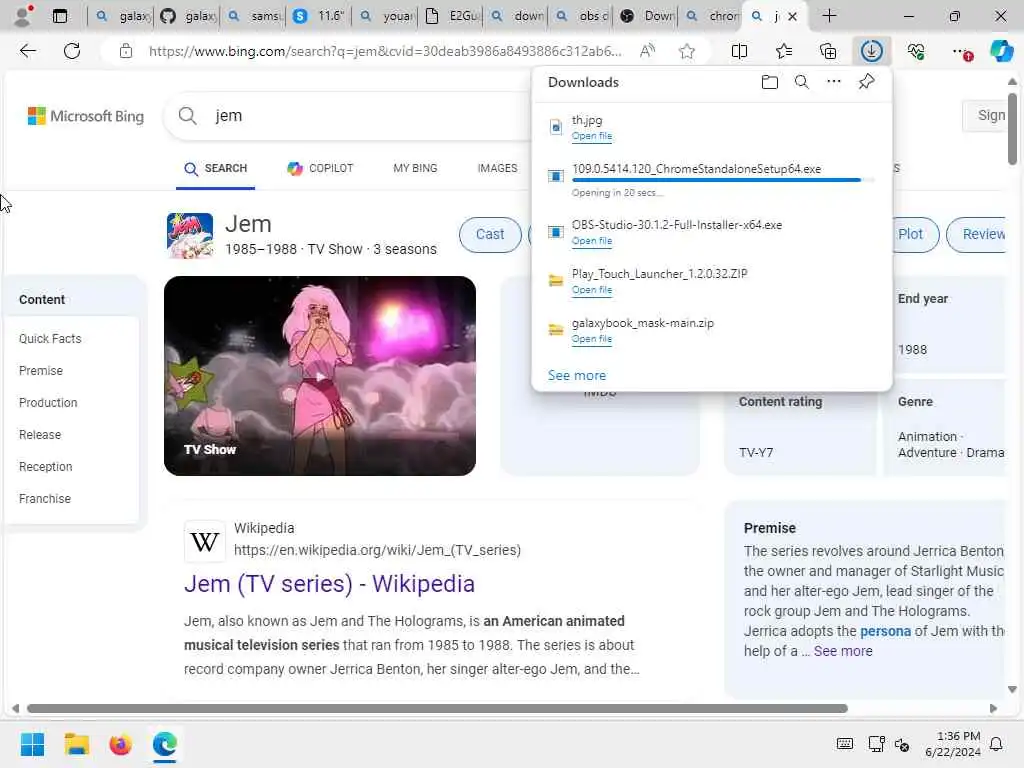1024x768 pixels.
Task: Play the Jem TV Show video thumbnail
Action: tap(320, 376)
